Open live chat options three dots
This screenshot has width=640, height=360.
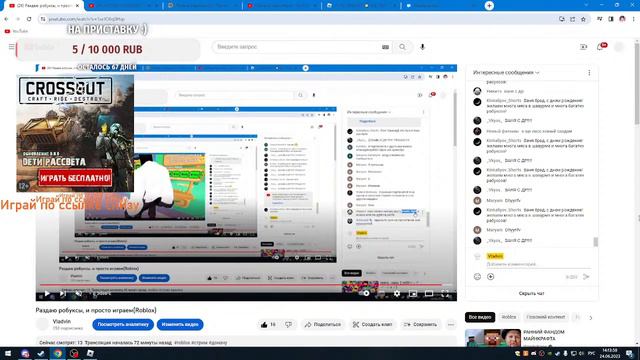[589, 73]
